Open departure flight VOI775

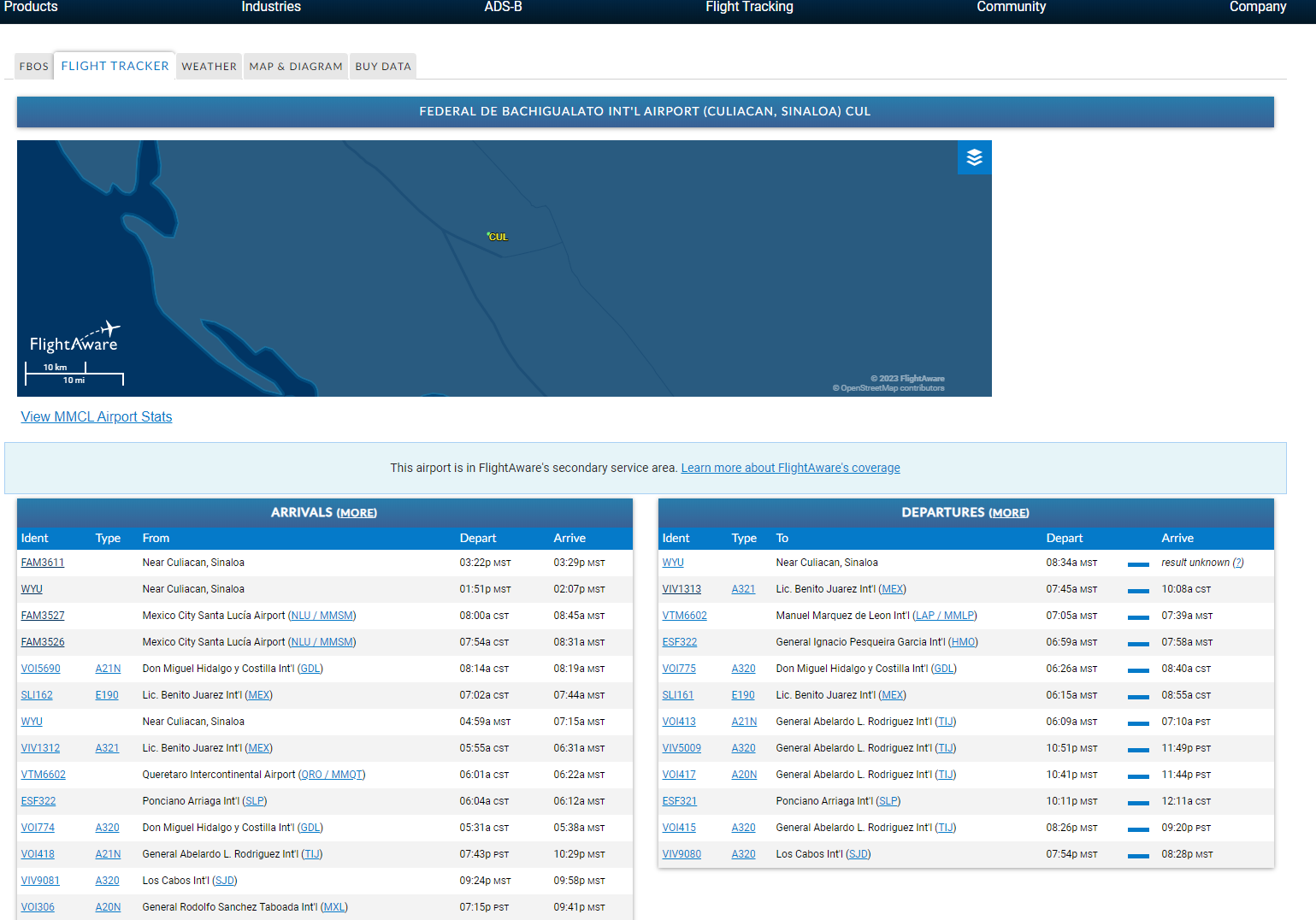679,669
